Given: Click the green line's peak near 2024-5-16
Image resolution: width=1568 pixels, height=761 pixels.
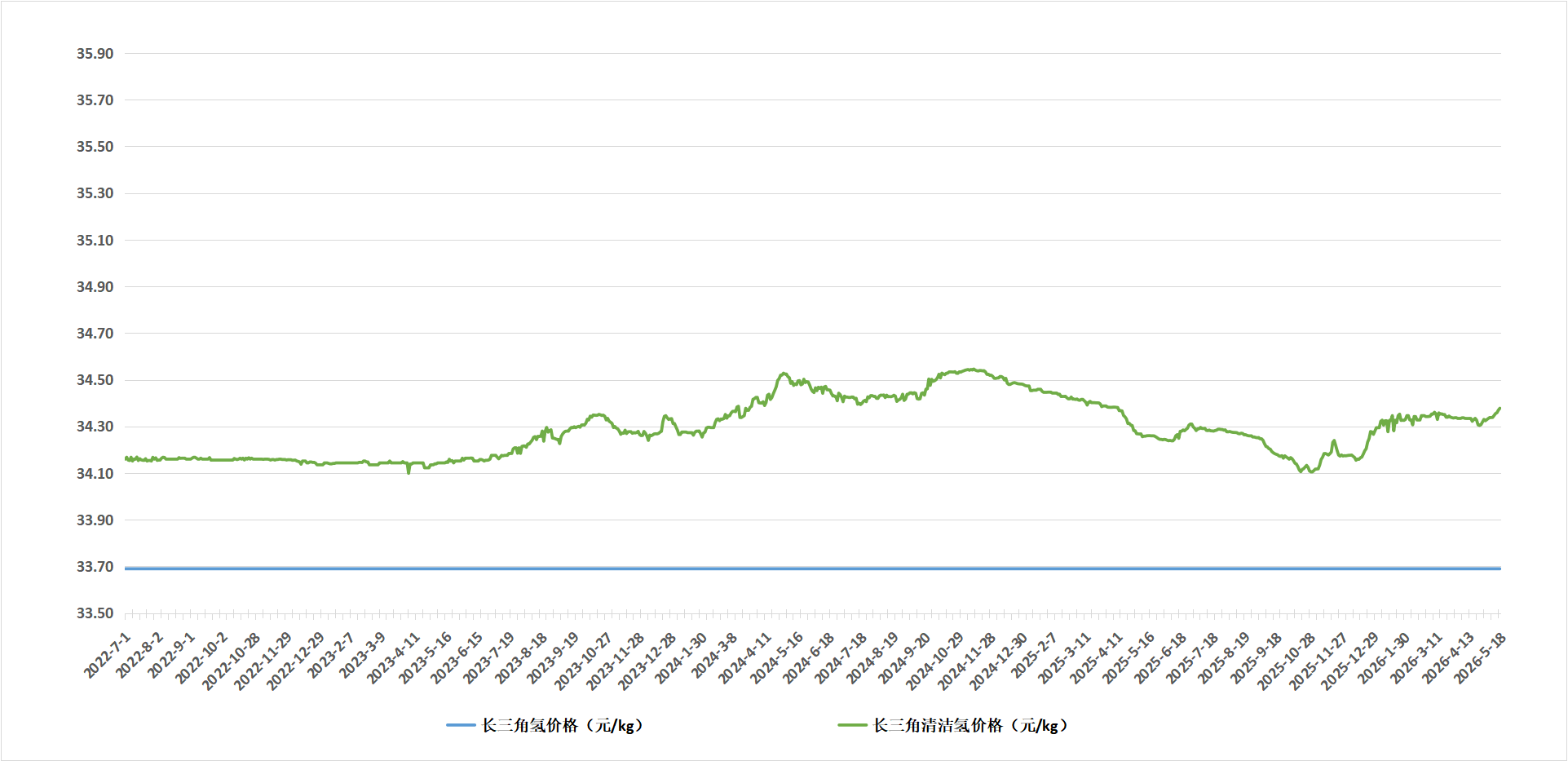Looking at the screenshot, I should (784, 374).
